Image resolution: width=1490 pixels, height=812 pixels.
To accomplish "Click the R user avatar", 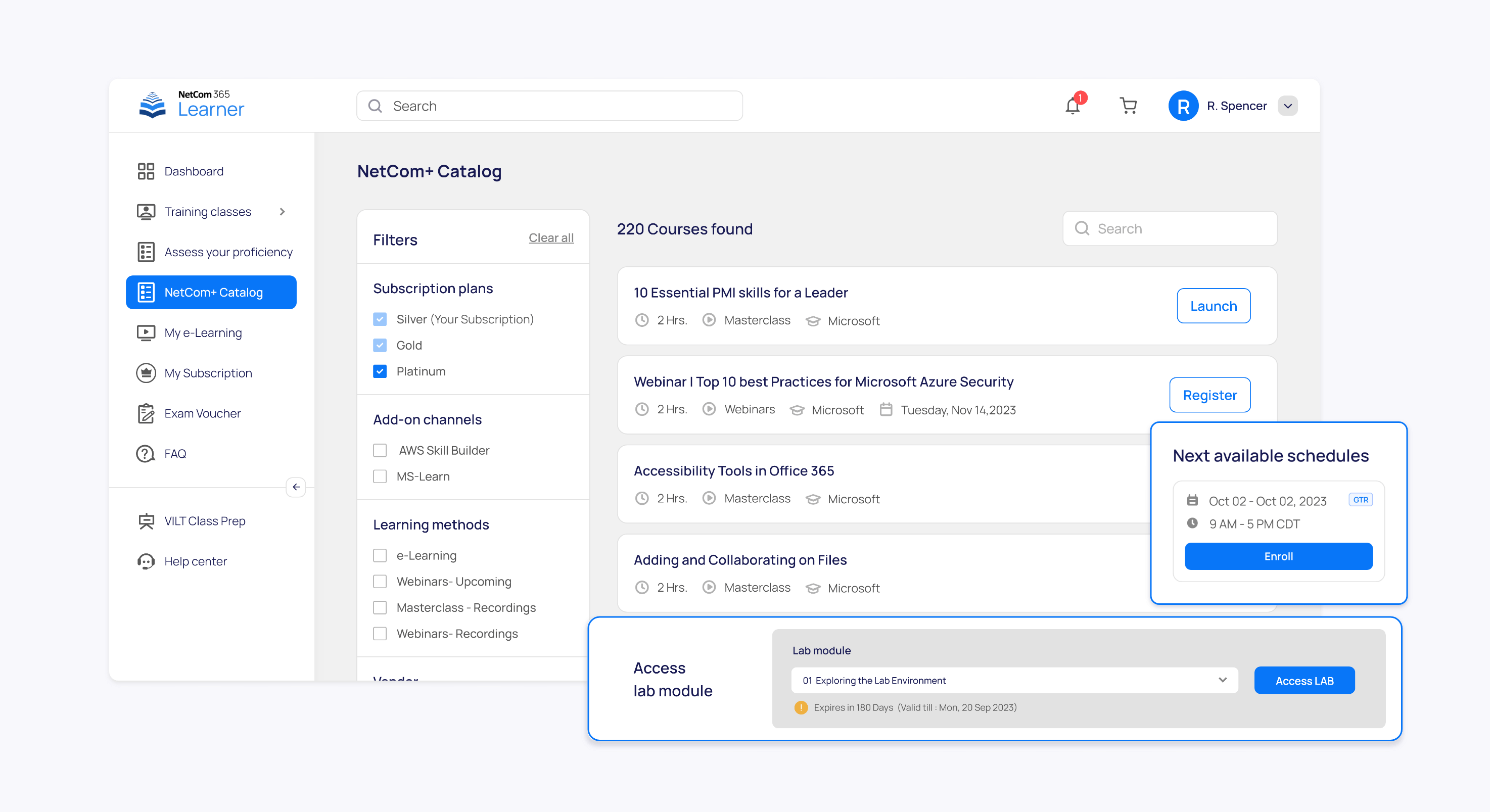I will 1183,106.
